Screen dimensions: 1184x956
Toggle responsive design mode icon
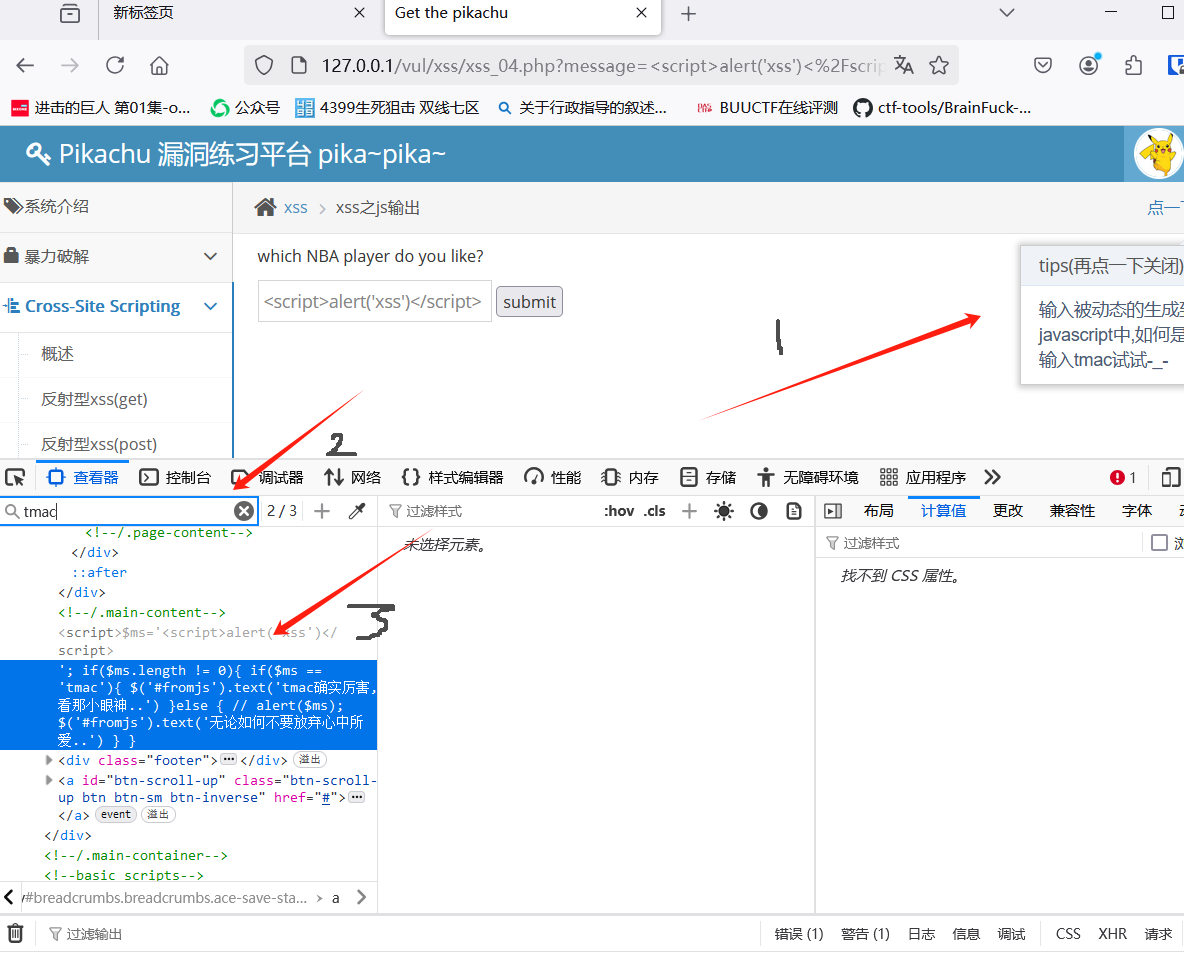[x=1170, y=477]
